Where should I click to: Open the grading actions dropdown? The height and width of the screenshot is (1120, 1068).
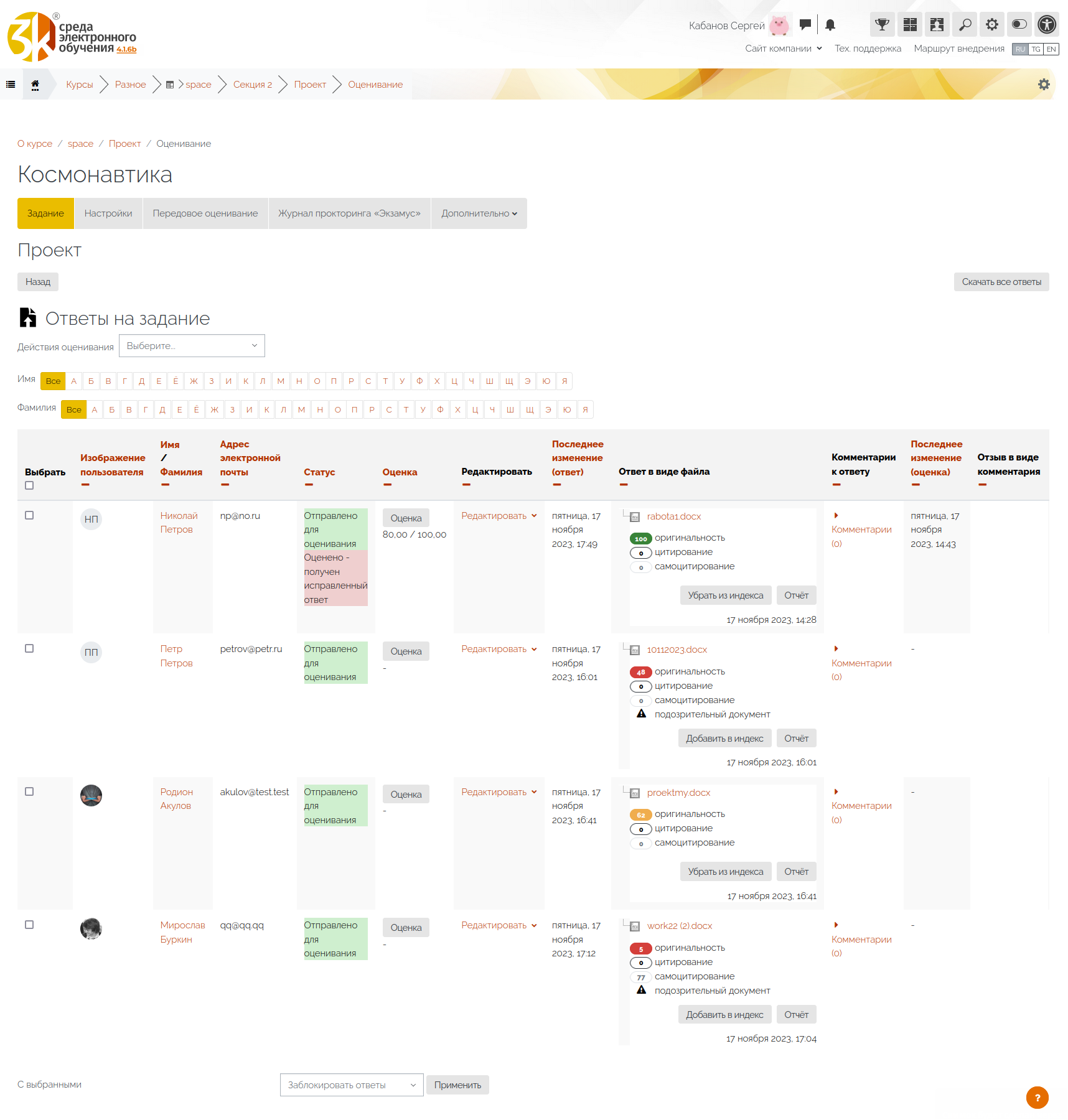(192, 346)
